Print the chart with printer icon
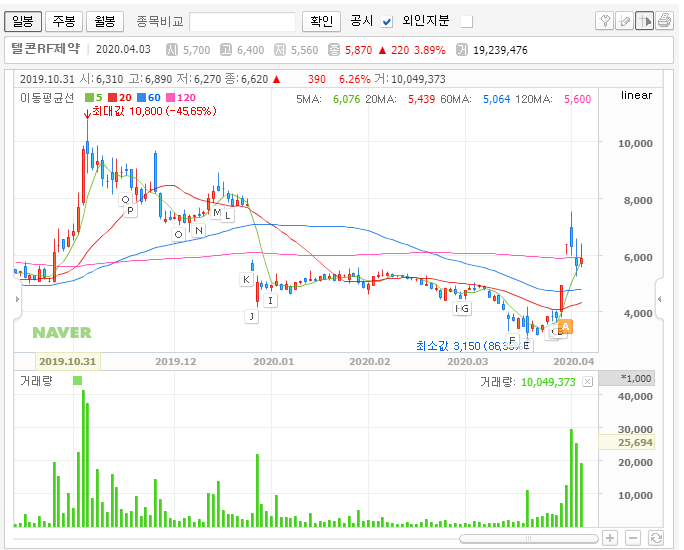Viewport: 684px width, 550px height. (664, 20)
